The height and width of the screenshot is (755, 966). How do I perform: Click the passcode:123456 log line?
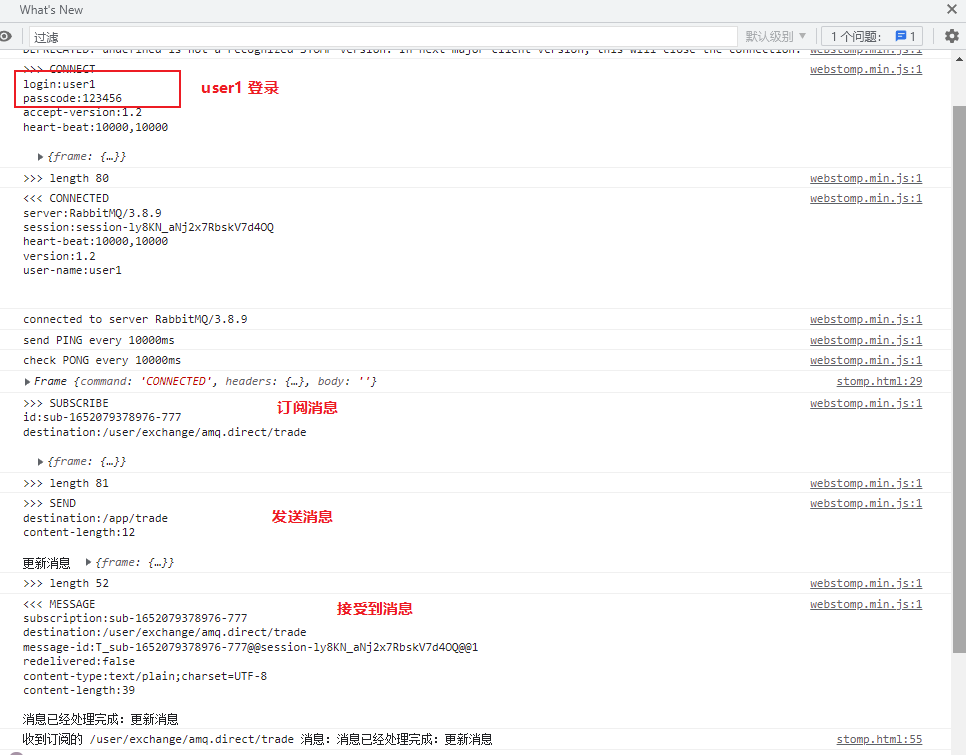[72, 99]
